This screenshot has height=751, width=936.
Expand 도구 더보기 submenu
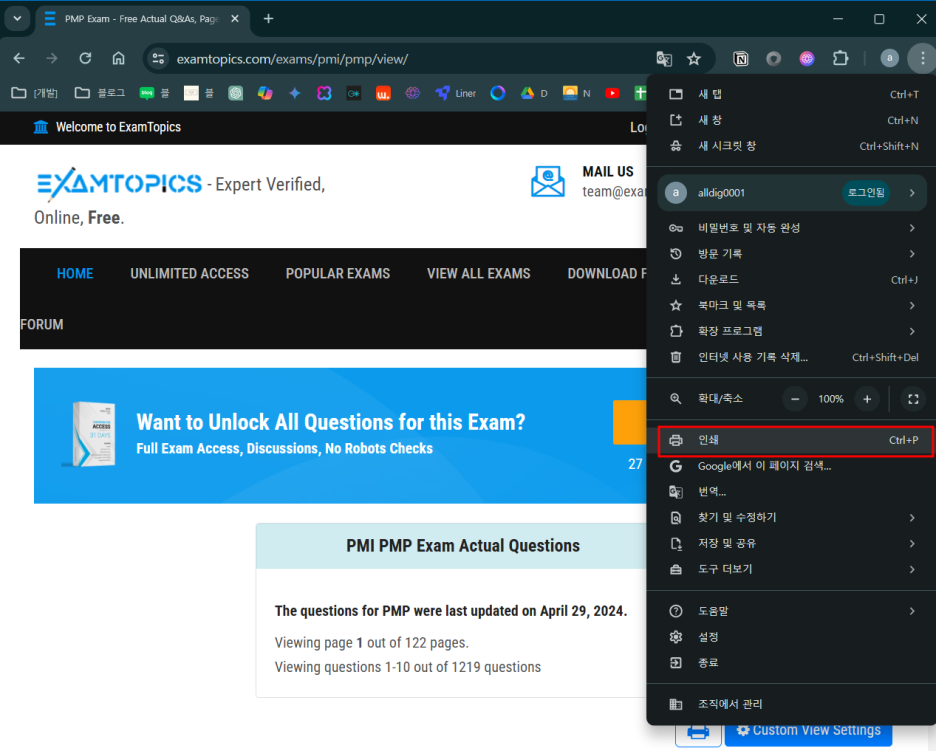793,570
